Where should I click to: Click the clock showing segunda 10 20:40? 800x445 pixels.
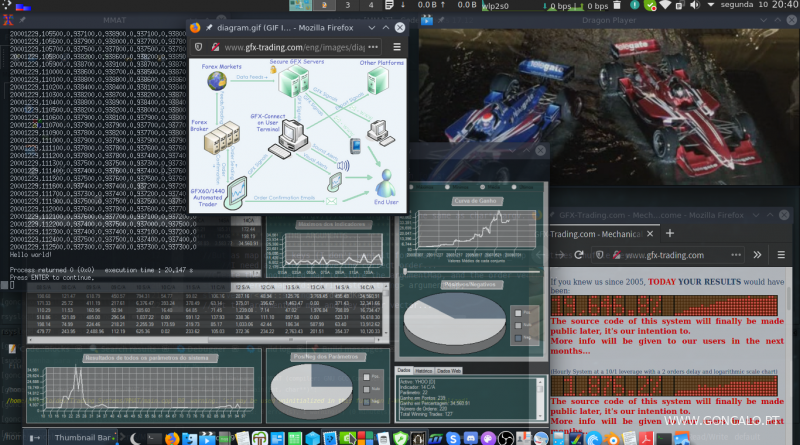click(x=757, y=7)
